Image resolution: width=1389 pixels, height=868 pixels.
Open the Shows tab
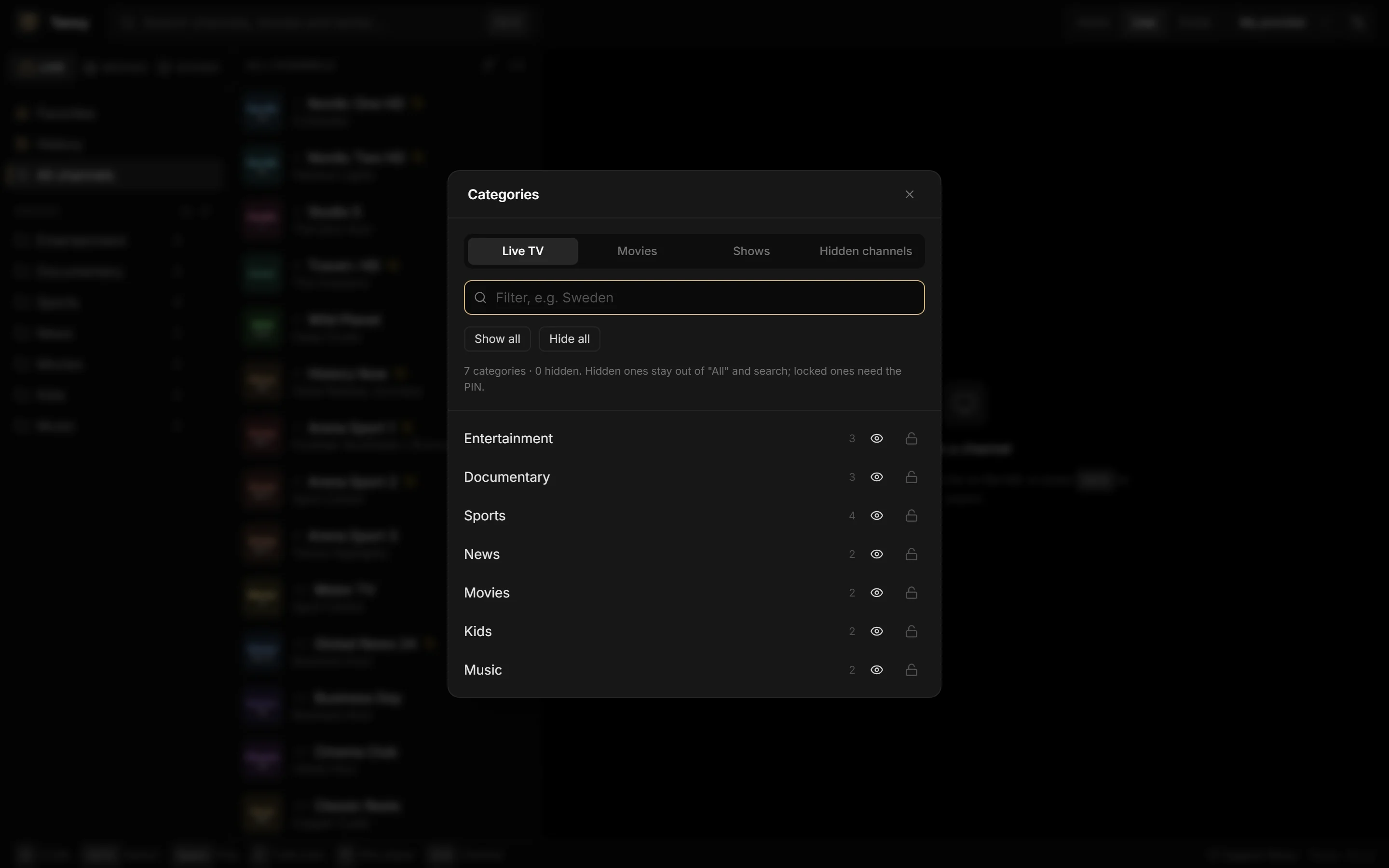(751, 251)
